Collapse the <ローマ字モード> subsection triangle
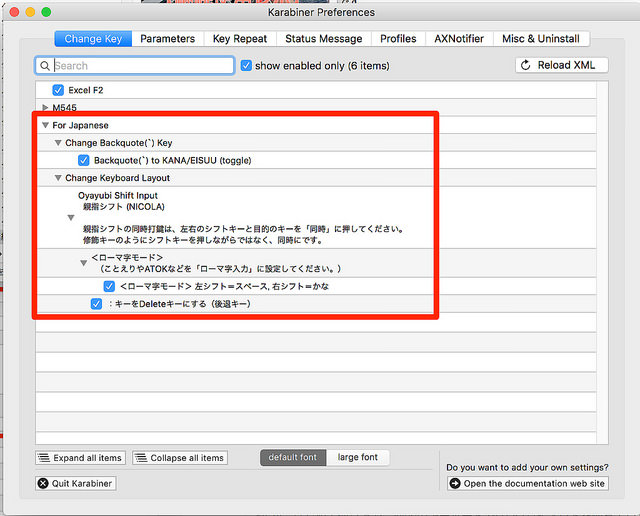 click(x=83, y=263)
